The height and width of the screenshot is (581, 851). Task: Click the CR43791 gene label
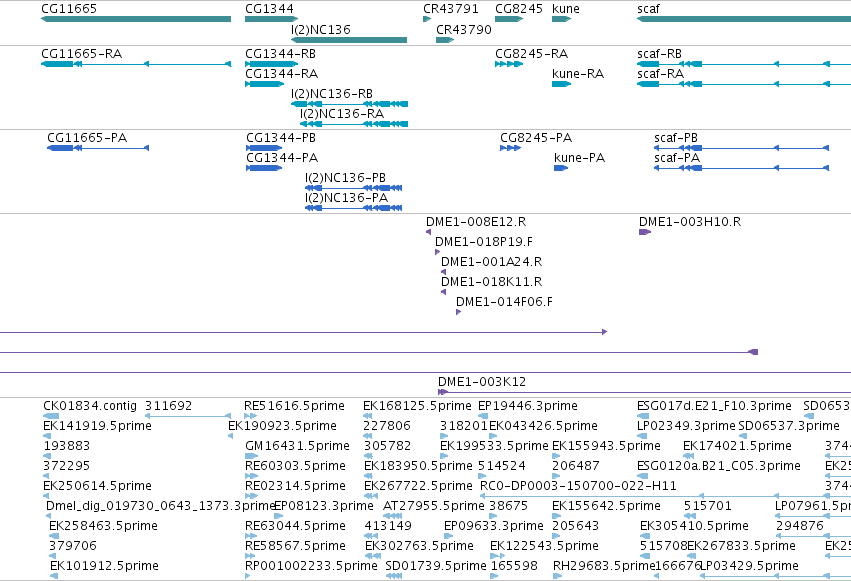coord(450,9)
